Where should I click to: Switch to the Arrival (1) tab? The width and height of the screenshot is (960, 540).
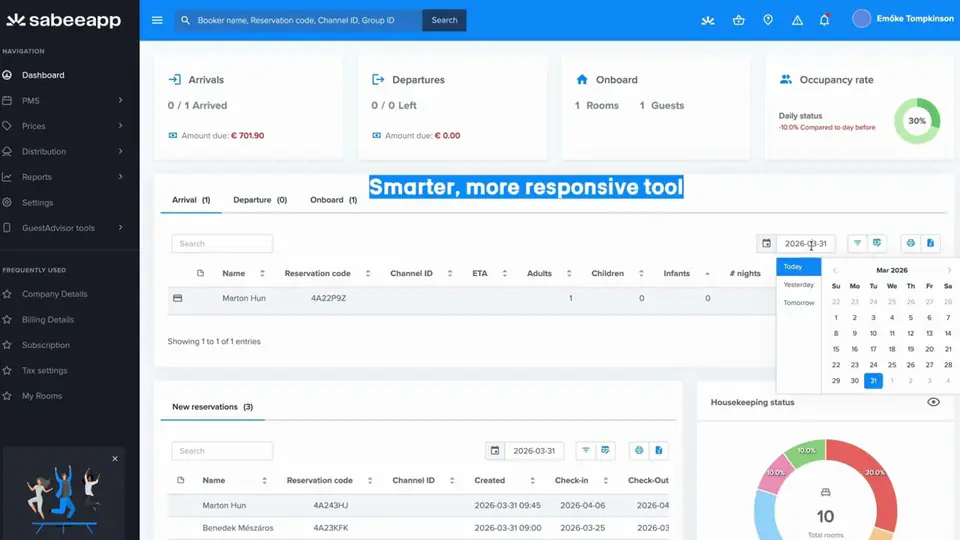(191, 200)
